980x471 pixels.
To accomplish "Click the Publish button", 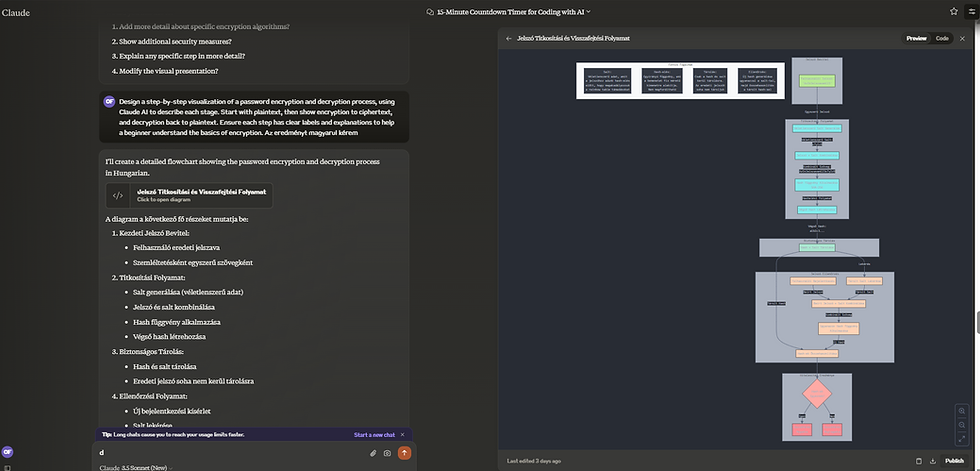I will click(954, 461).
